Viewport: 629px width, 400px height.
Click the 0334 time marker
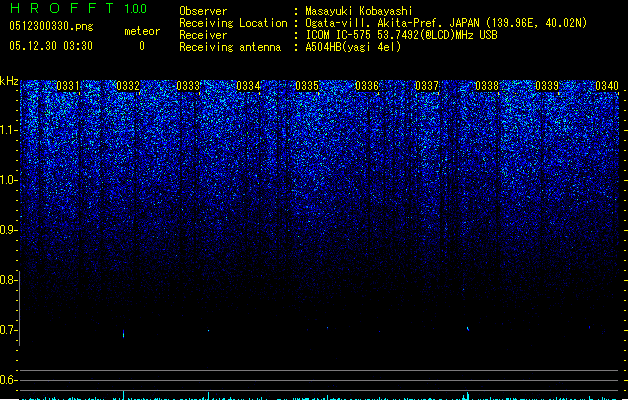pos(248,85)
